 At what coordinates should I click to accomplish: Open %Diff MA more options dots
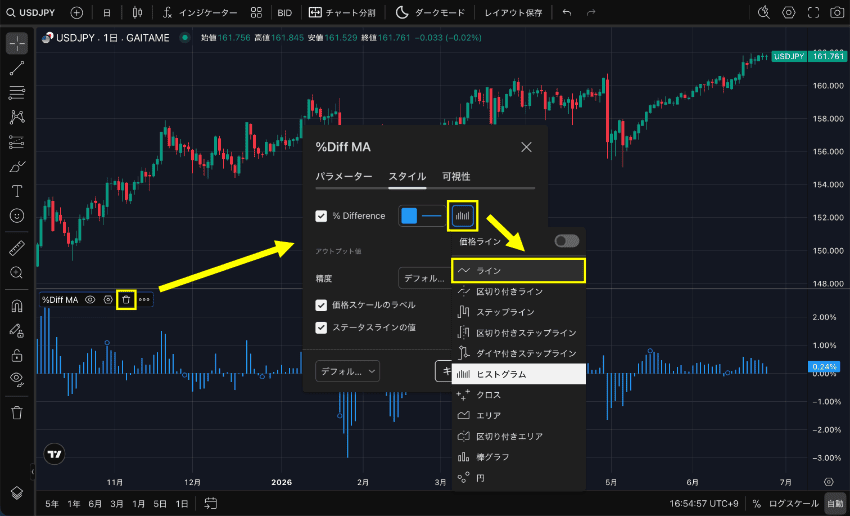[144, 300]
